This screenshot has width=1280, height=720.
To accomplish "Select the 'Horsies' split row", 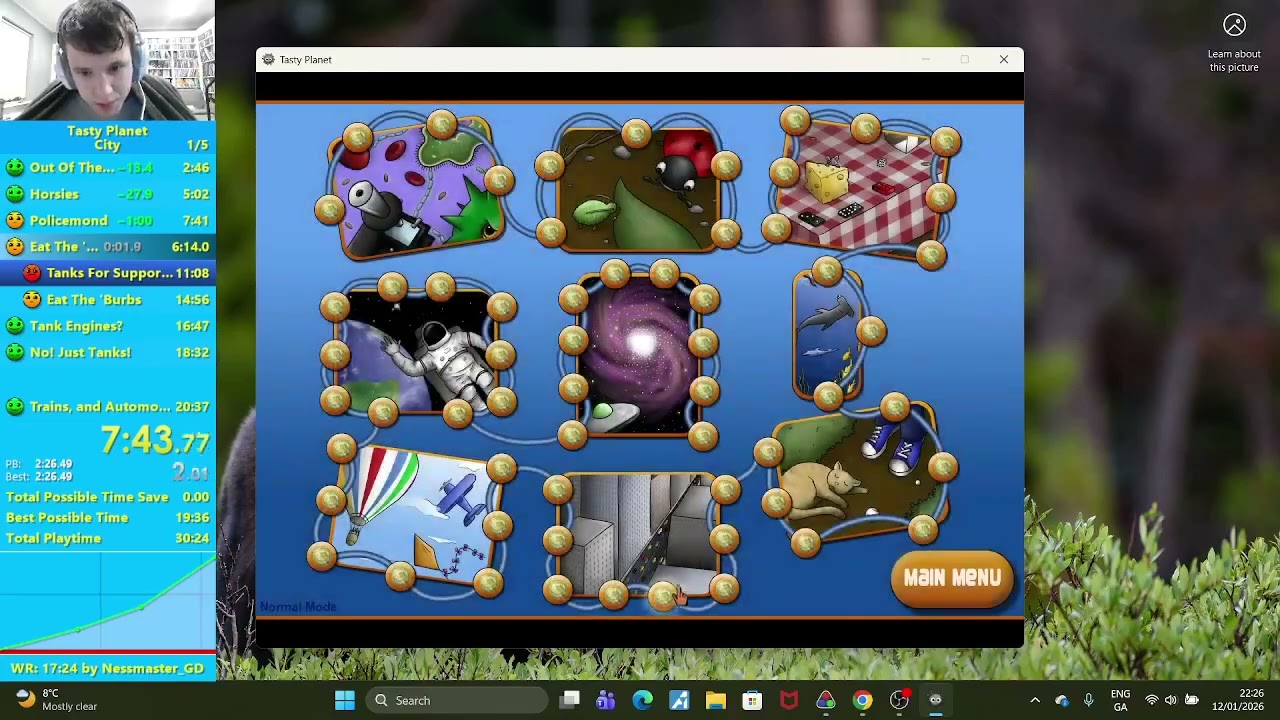I will pyautogui.click(x=107, y=194).
